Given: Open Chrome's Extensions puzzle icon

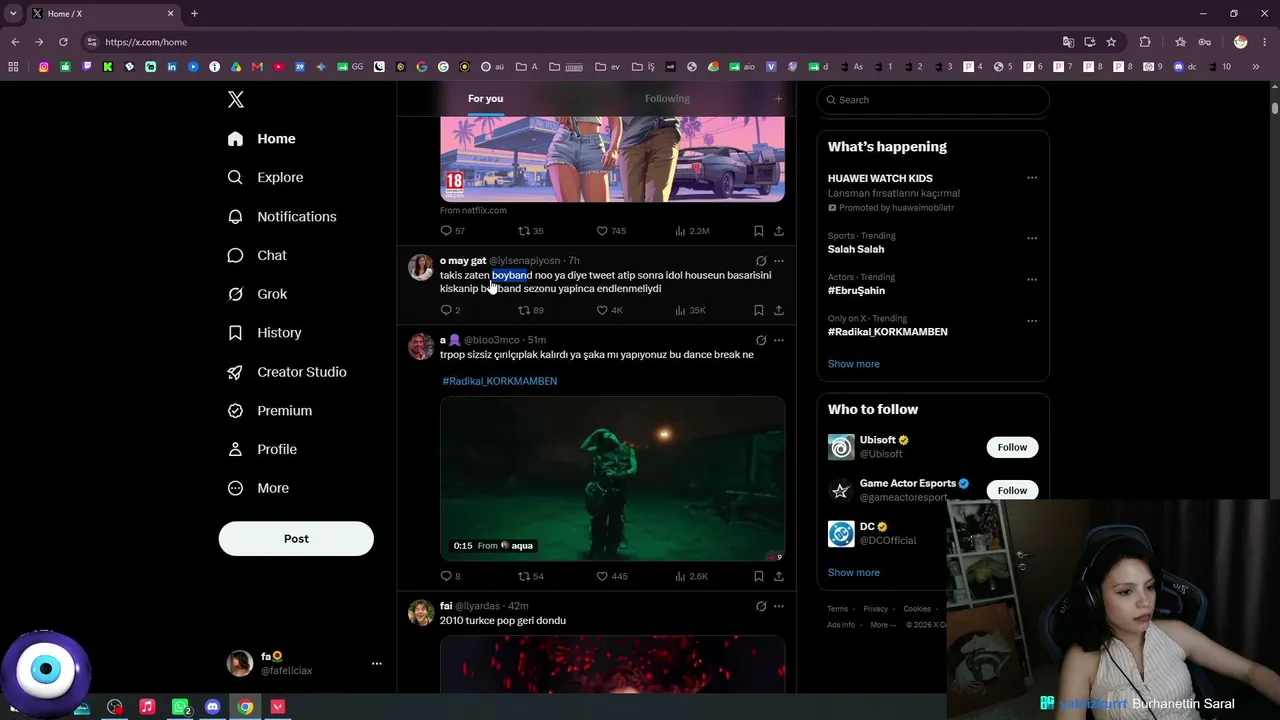Looking at the screenshot, I should (1145, 42).
